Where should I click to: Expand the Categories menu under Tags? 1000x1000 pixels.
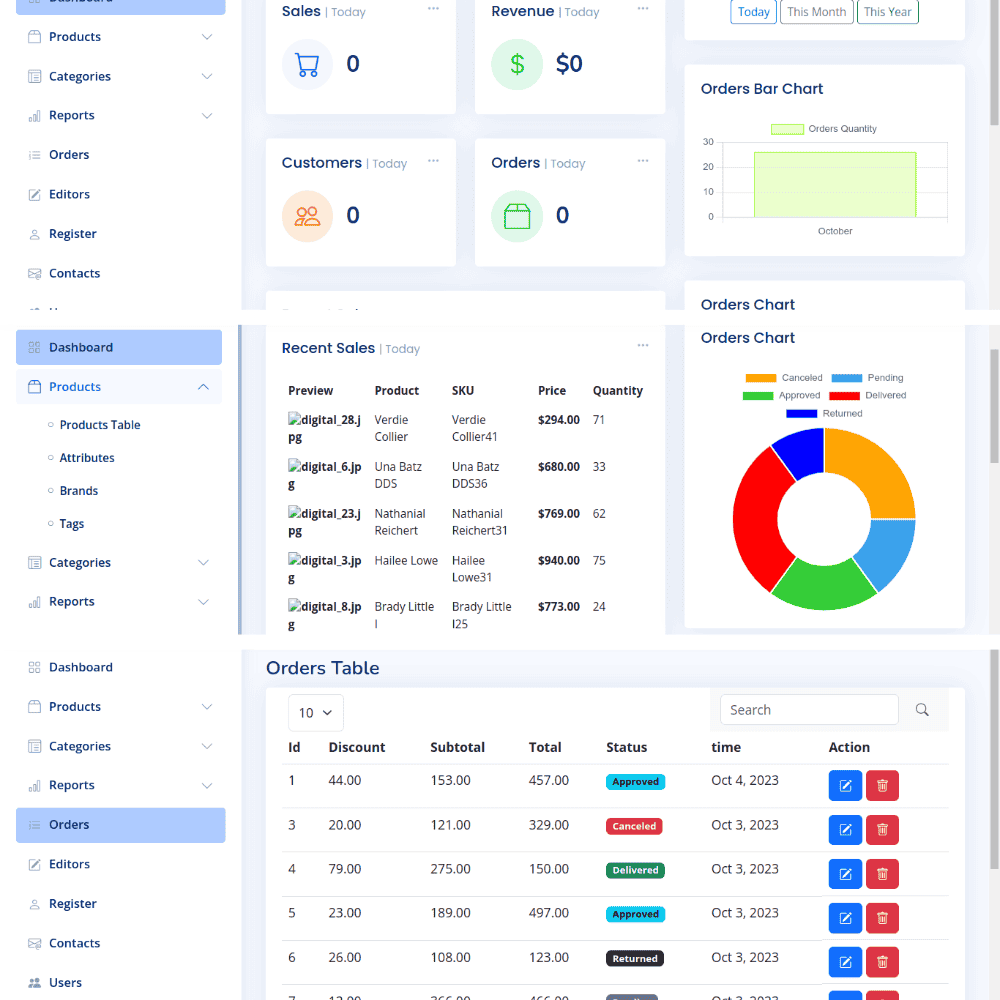[x=119, y=563]
